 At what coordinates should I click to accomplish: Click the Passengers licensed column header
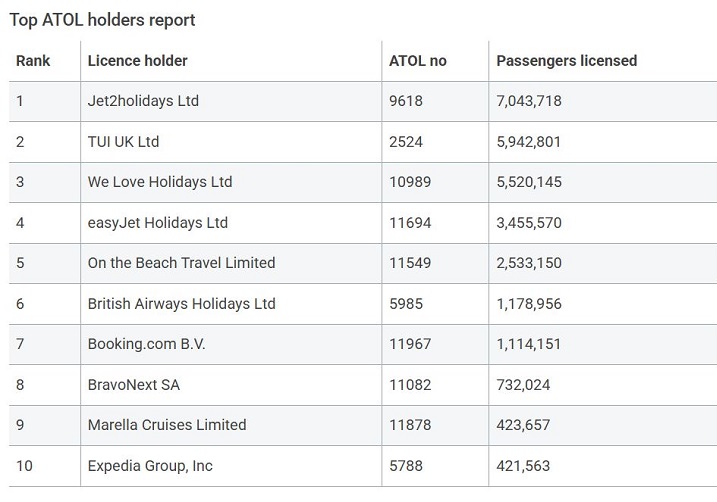[567, 61]
